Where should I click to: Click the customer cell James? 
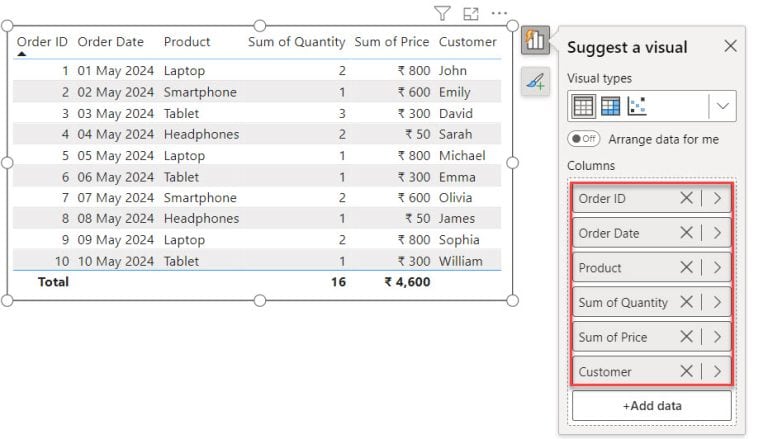click(x=456, y=218)
